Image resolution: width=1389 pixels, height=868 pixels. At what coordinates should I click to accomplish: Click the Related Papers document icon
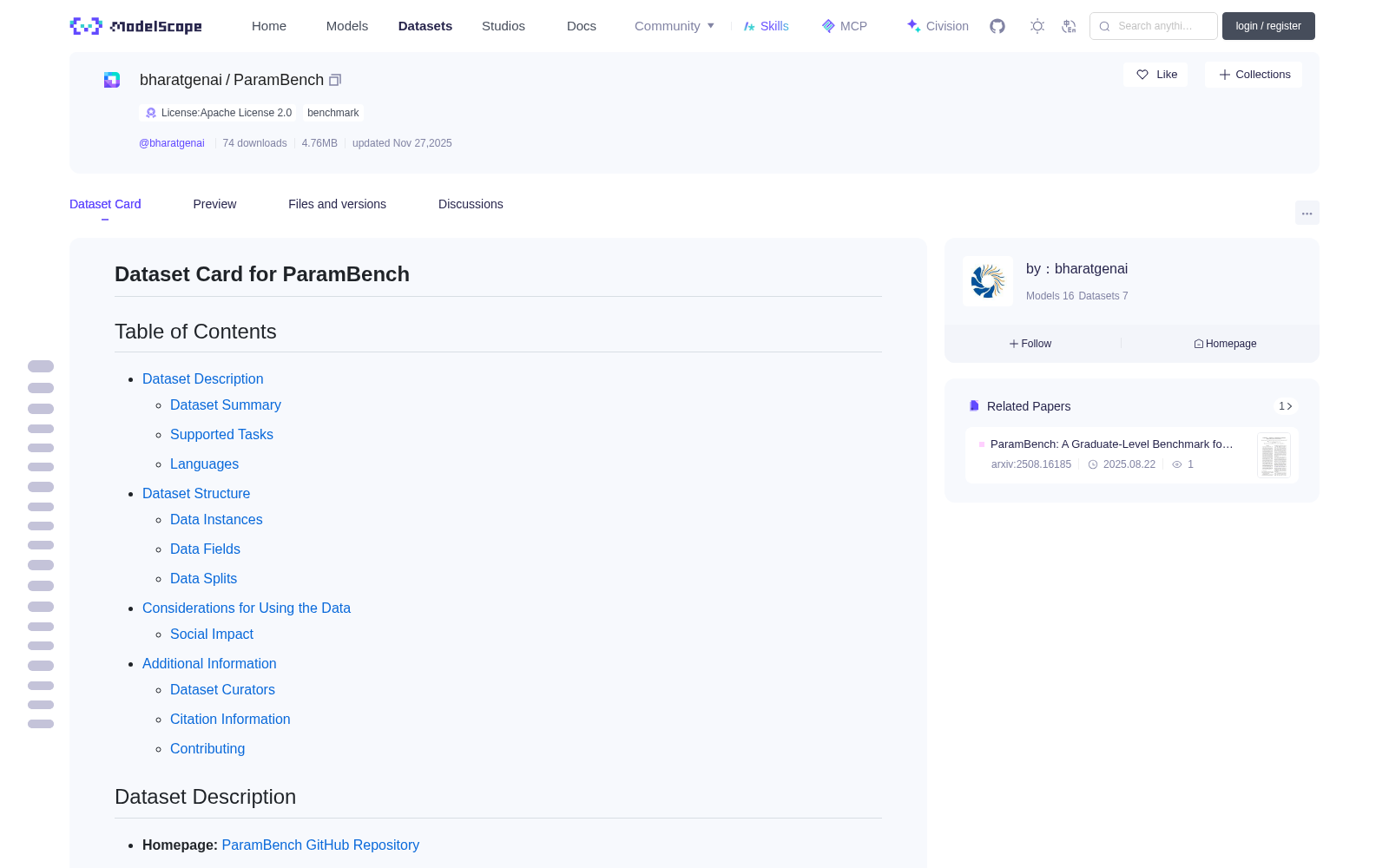pyautogui.click(x=974, y=406)
